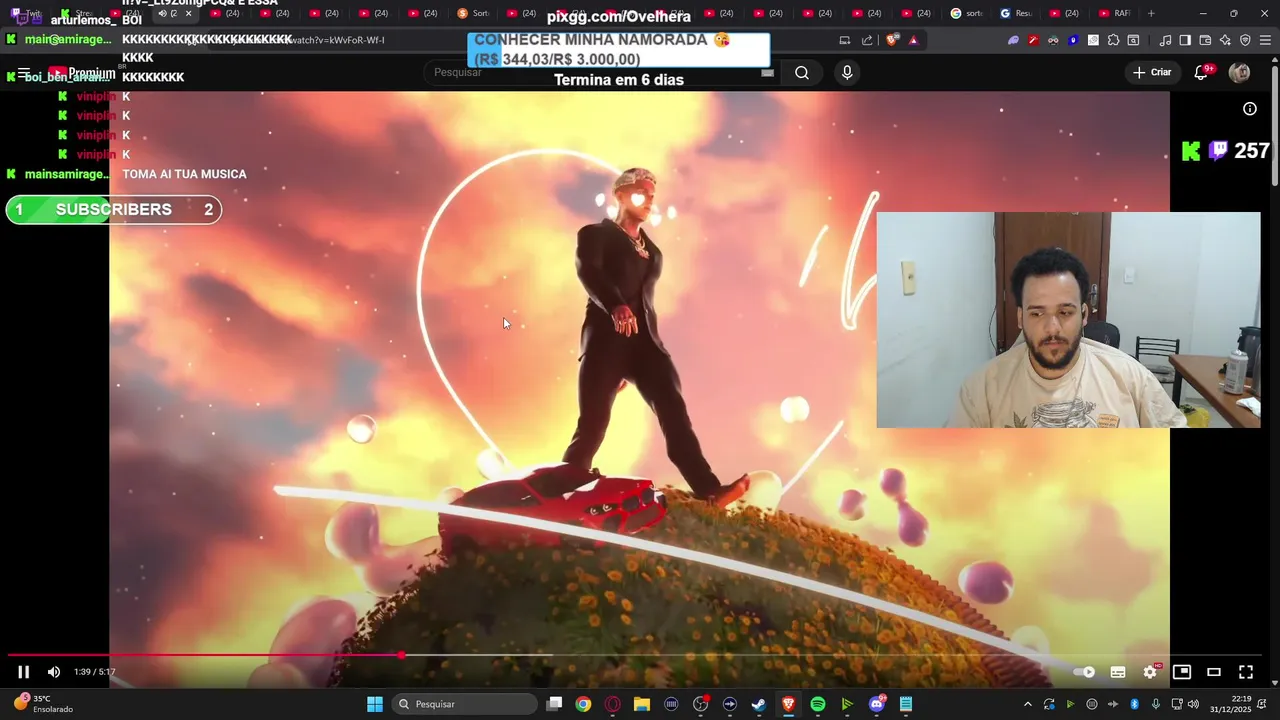Click the Brave Shields lion icon
Image resolution: width=1280 pixels, height=720 pixels.
coord(892,40)
